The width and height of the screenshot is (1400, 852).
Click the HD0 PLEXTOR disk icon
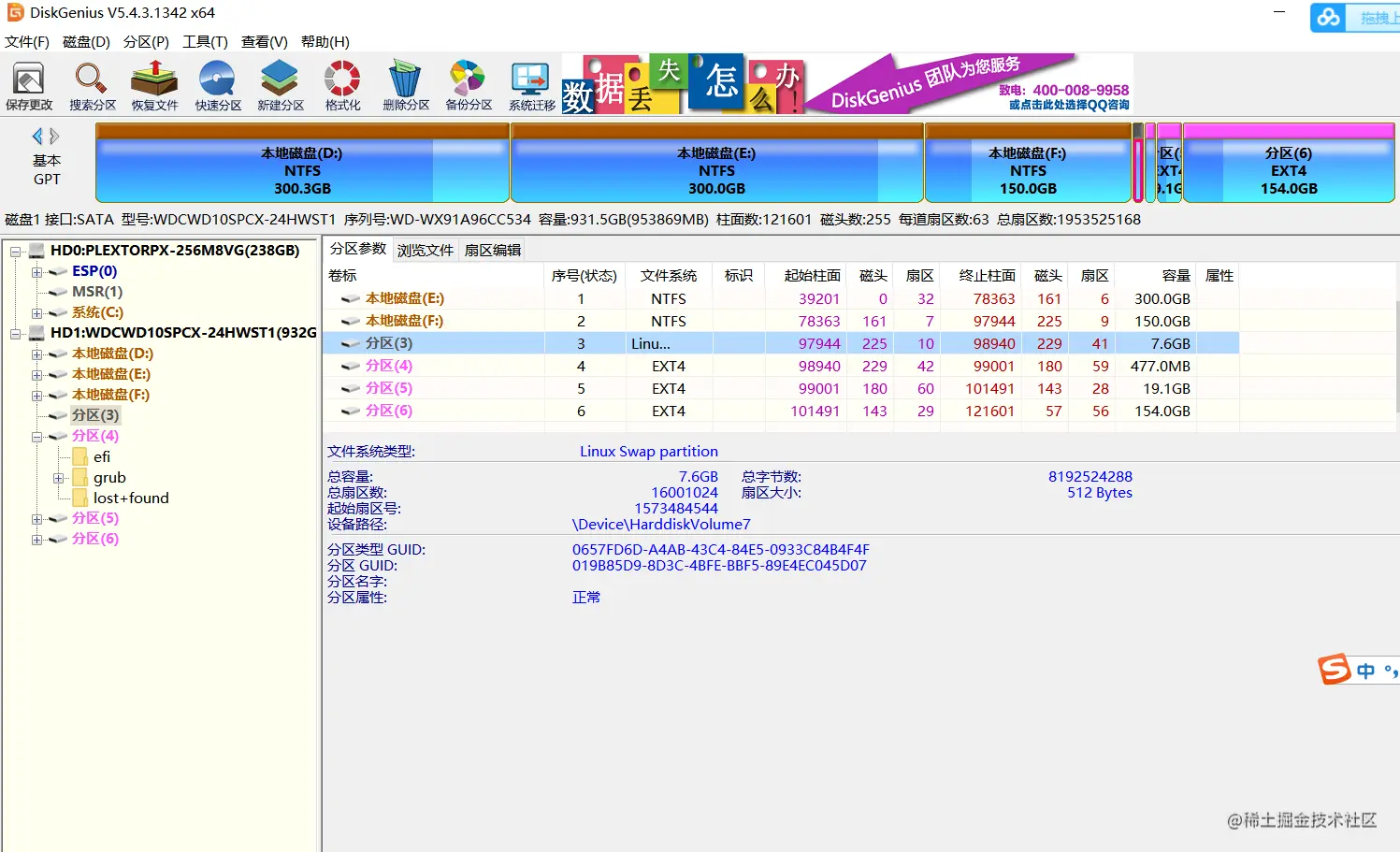coord(37,251)
